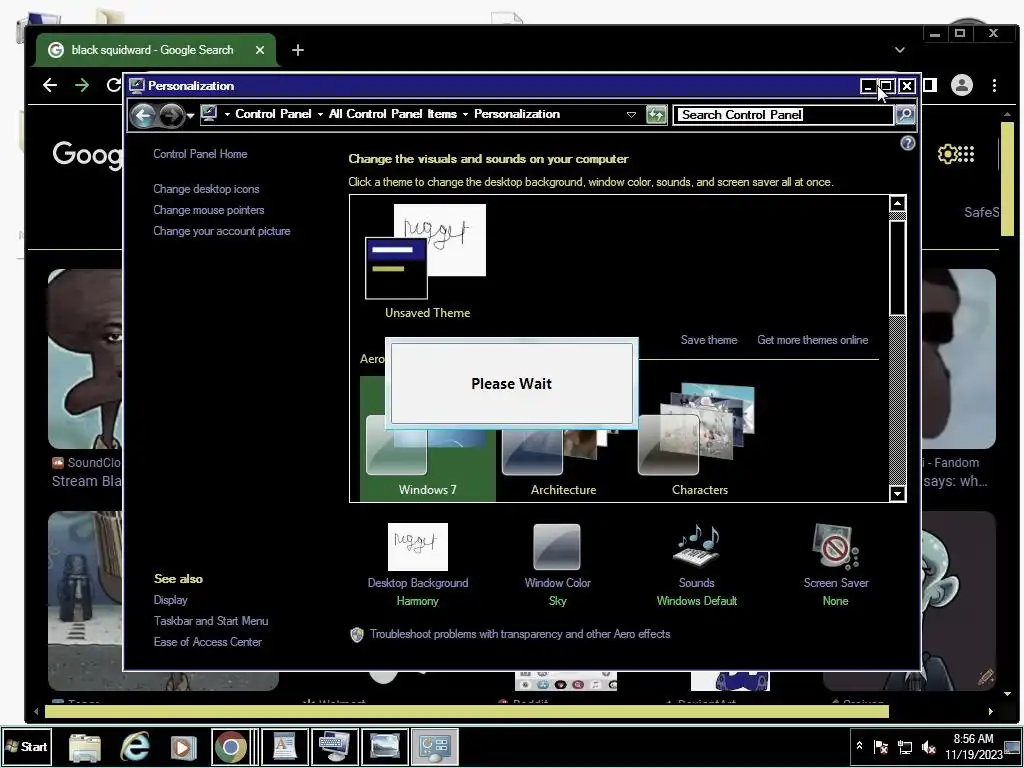Viewport: 1024px width, 768px height.
Task: Open Screen Saver settings icon
Action: pos(835,547)
